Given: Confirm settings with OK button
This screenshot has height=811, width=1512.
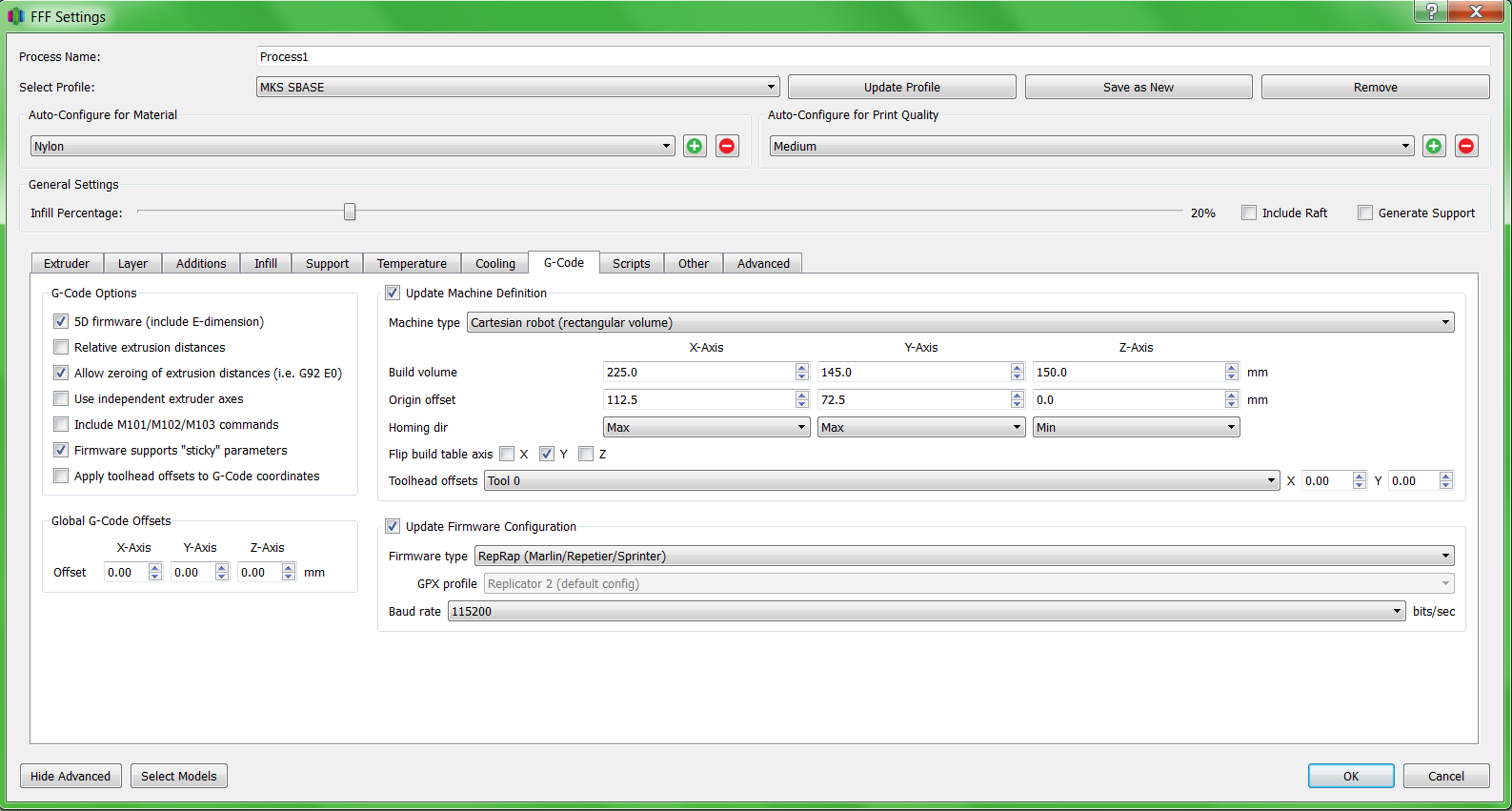Looking at the screenshot, I should [1351, 776].
